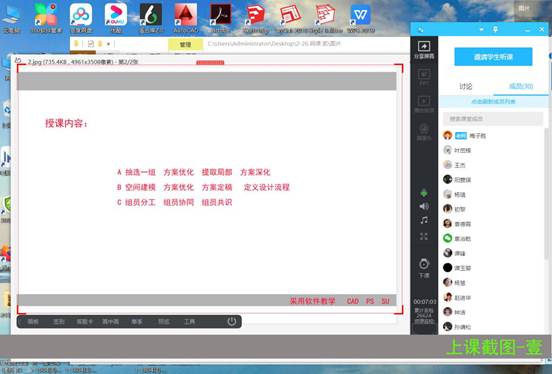552x374 pixels.
Task: Toggle the speaker volume icon in sidebar
Action: (x=424, y=206)
